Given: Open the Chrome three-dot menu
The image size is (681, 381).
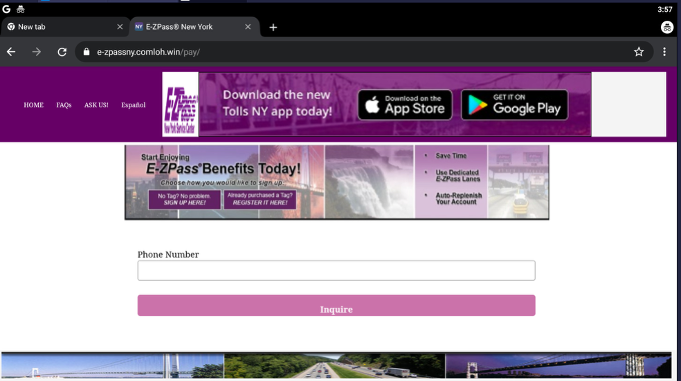Looking at the screenshot, I should click(x=664, y=52).
